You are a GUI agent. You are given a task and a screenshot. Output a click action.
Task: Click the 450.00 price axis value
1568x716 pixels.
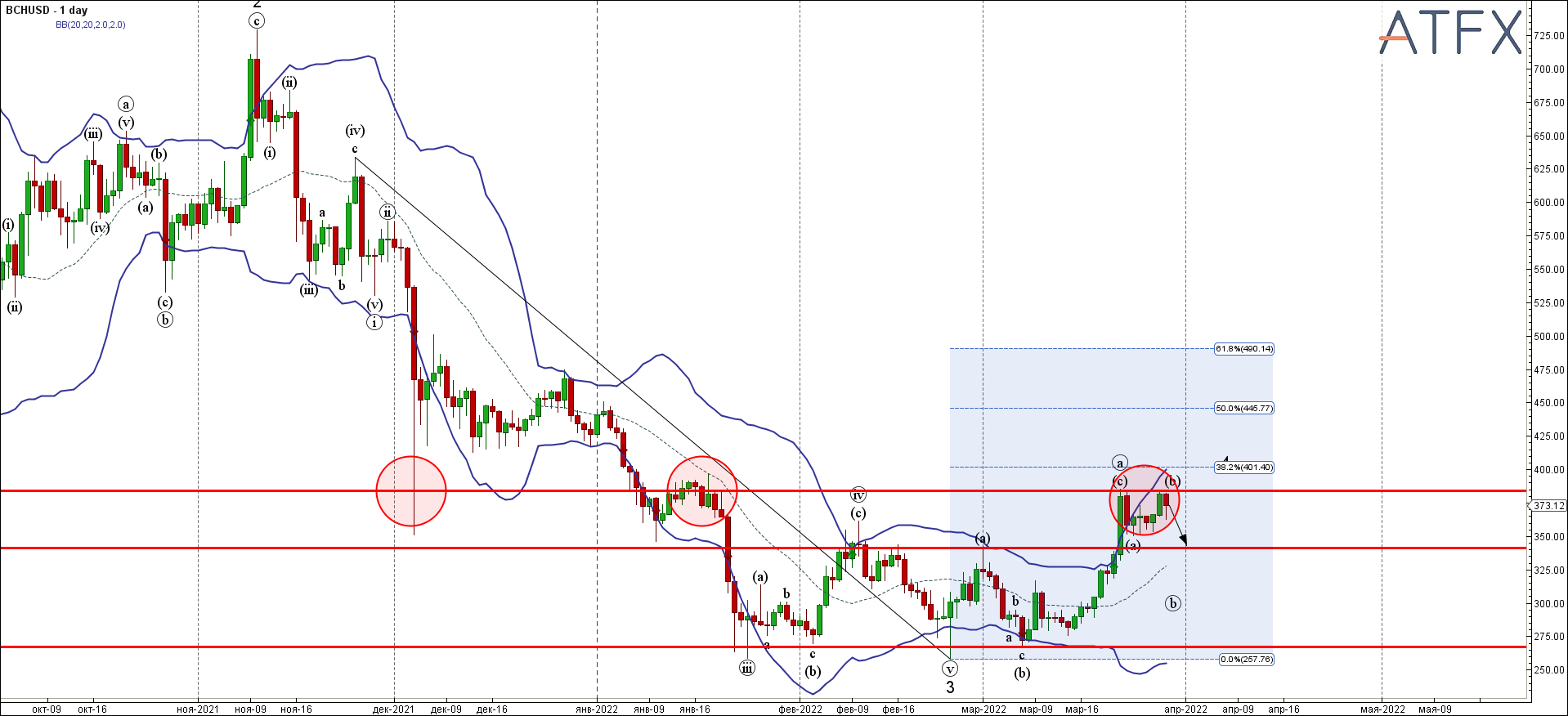[x=1549, y=403]
